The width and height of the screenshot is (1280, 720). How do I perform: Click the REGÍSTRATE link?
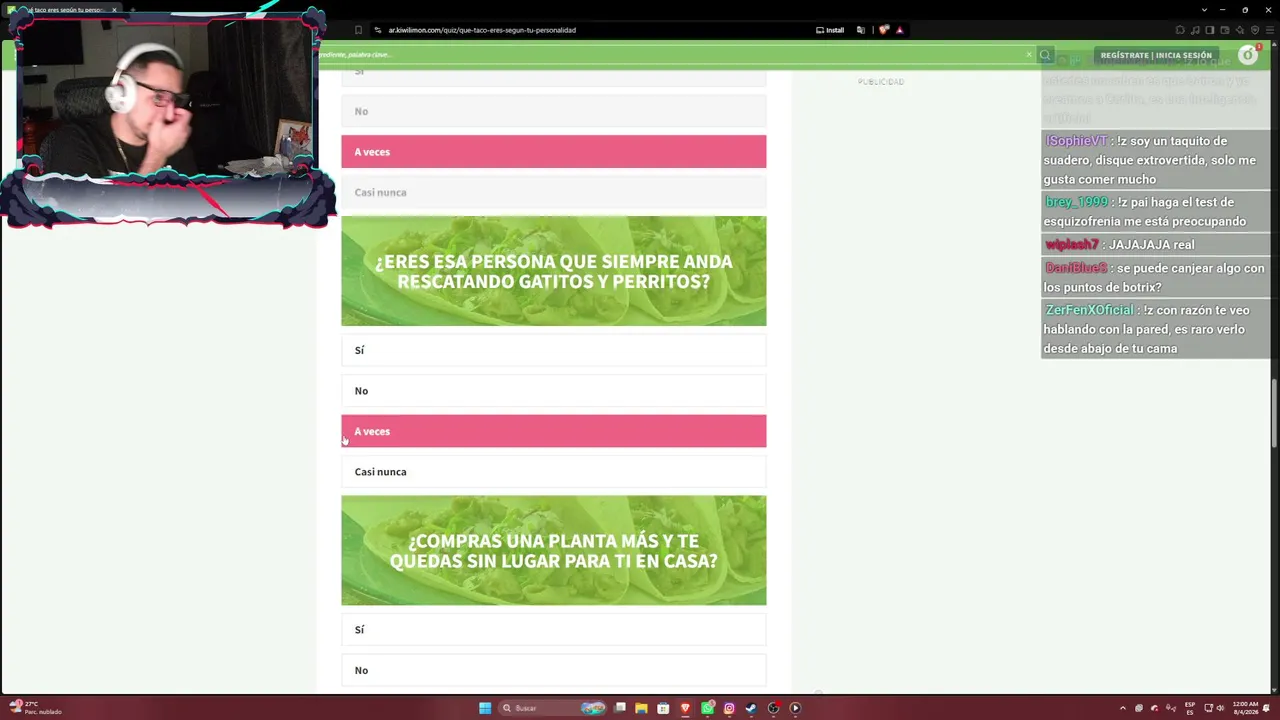tap(1125, 55)
